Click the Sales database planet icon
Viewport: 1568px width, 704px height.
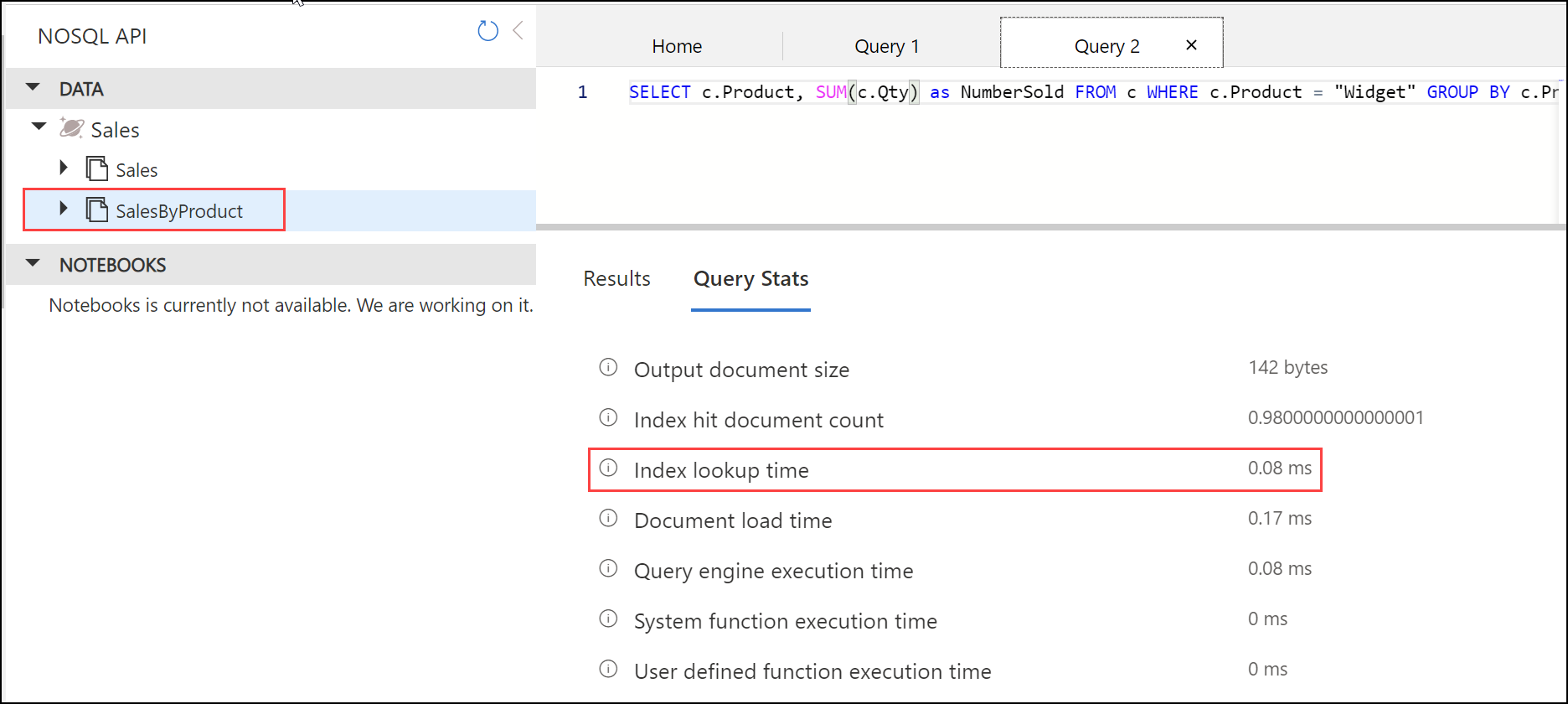tap(71, 128)
